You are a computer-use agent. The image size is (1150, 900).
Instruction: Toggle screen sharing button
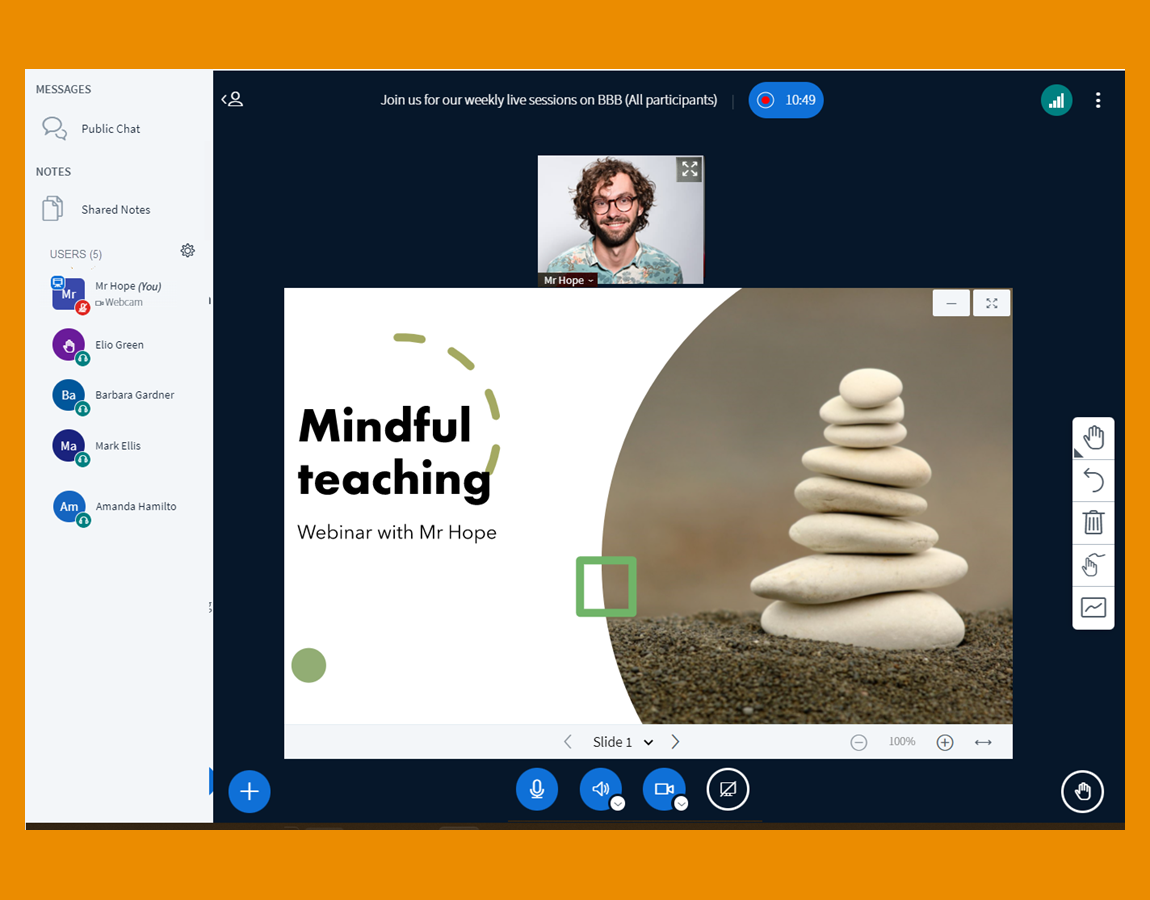coord(728,789)
